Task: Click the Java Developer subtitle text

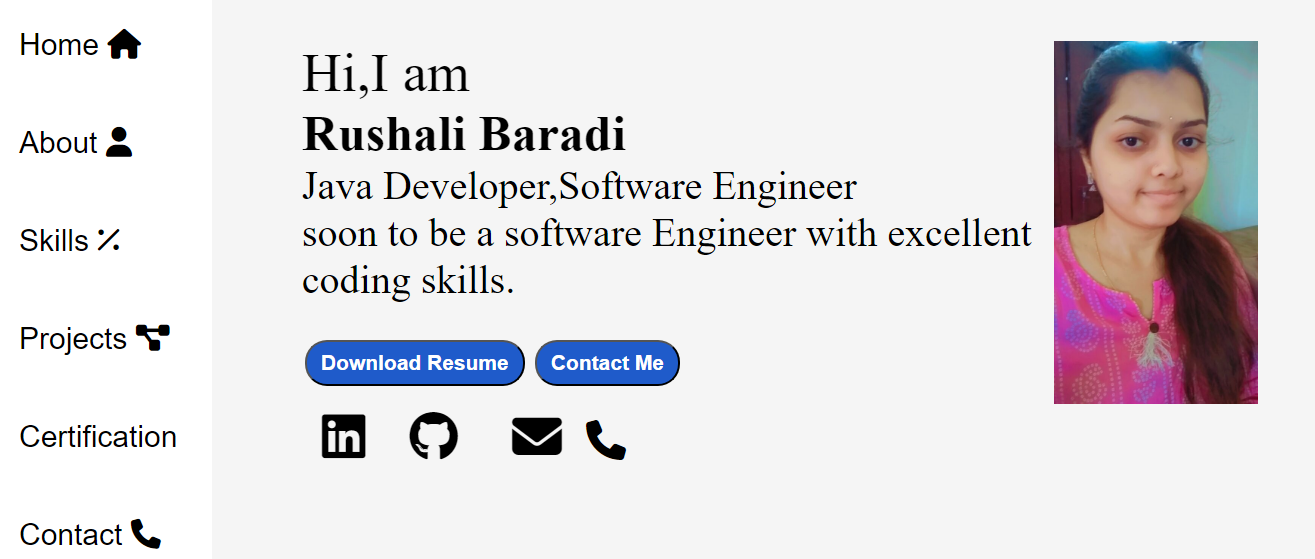Action: pos(579,187)
